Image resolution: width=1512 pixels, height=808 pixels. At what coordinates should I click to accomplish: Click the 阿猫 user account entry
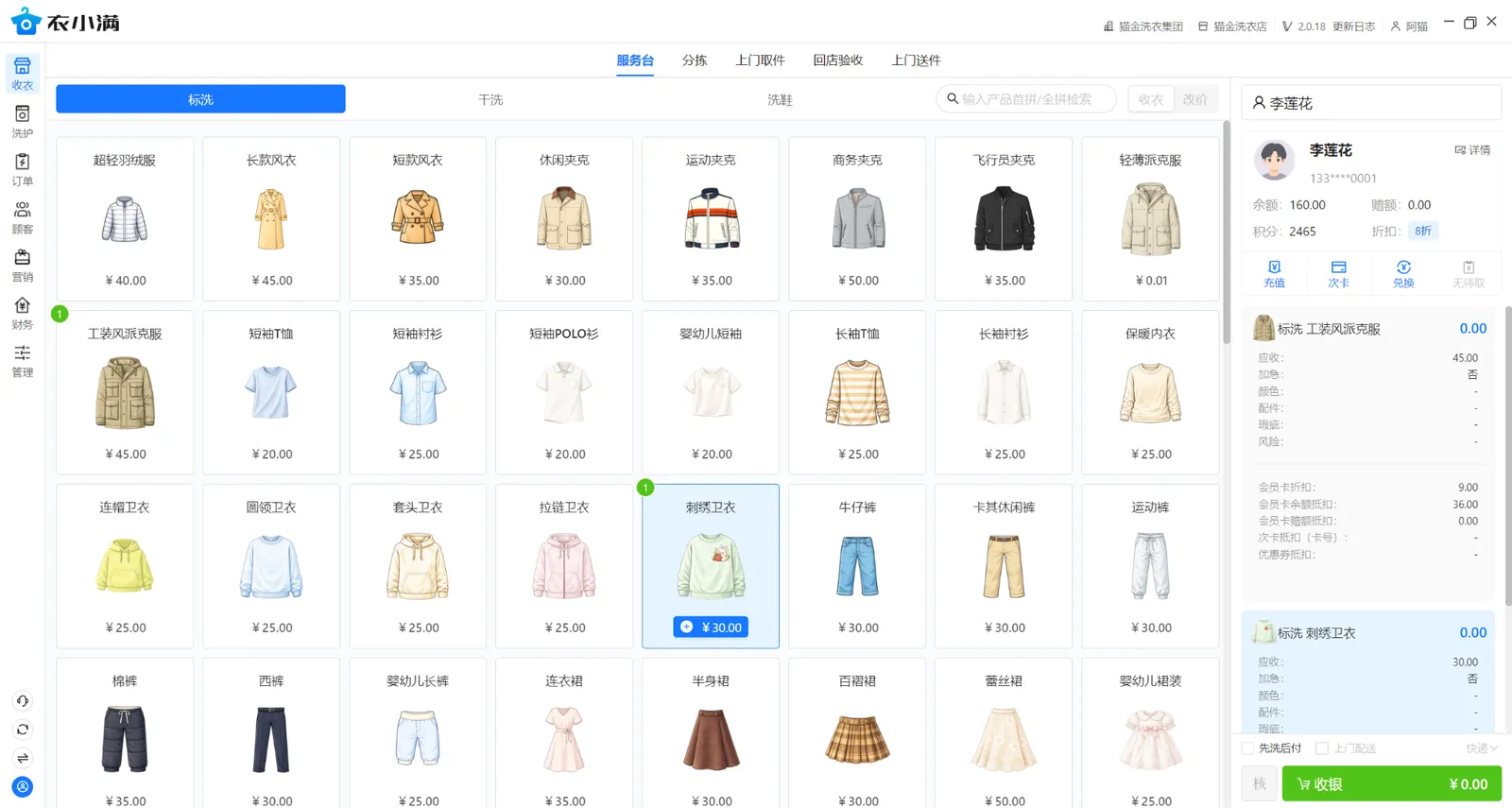tap(1409, 26)
